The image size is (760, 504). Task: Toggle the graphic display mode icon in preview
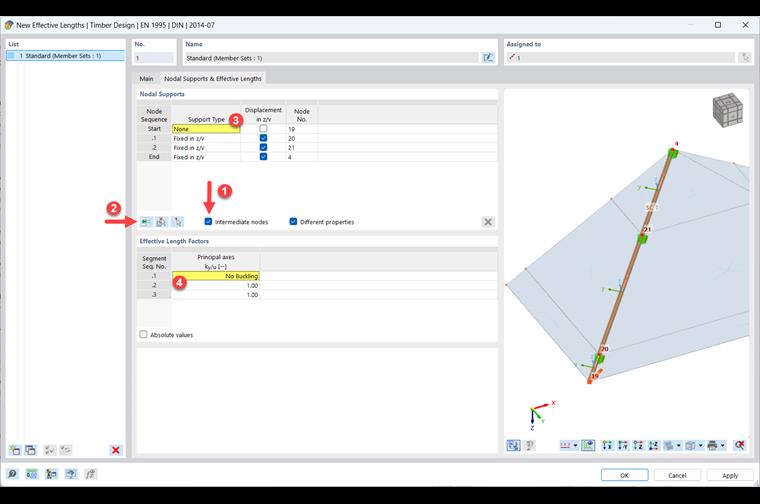pyautogui.click(x=588, y=445)
